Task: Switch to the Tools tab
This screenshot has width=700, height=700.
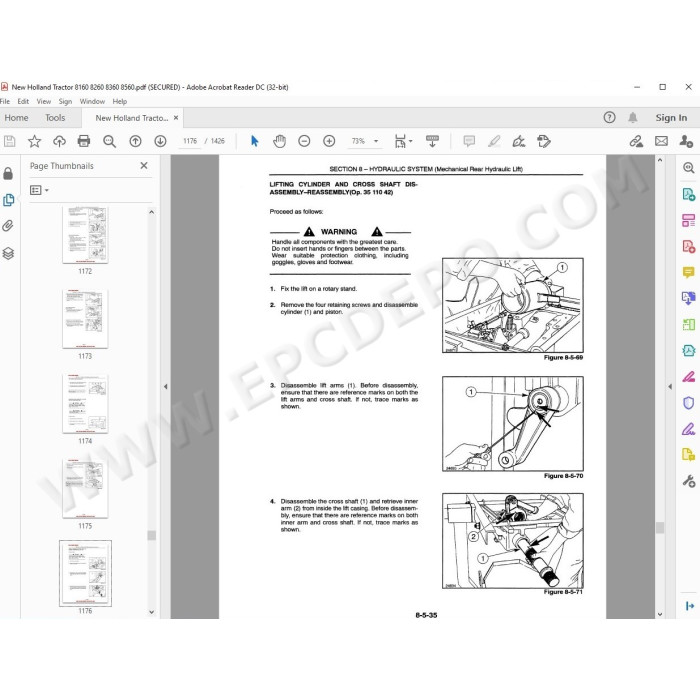Action: (x=55, y=117)
